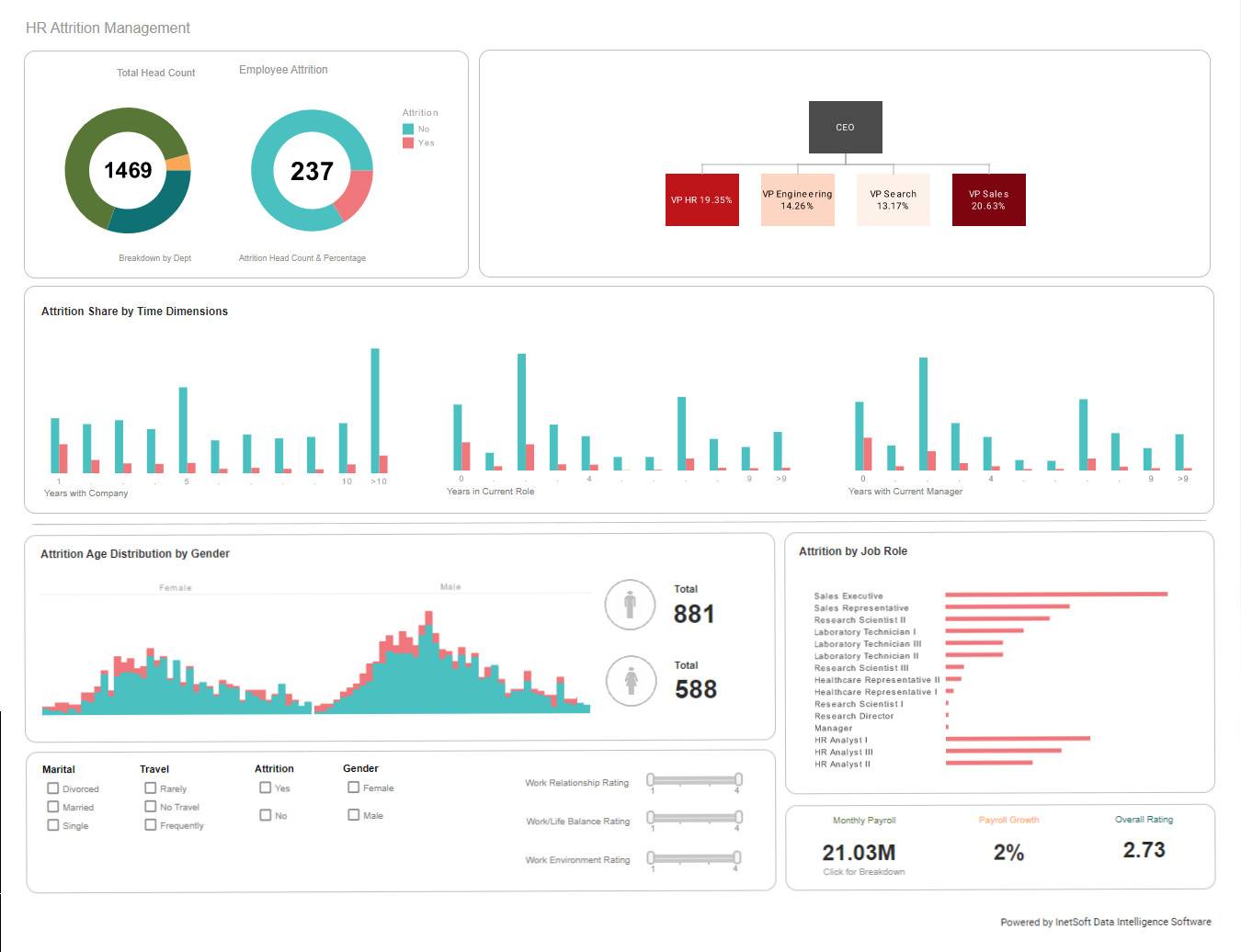Select the CEO box in org chart

pos(845,127)
